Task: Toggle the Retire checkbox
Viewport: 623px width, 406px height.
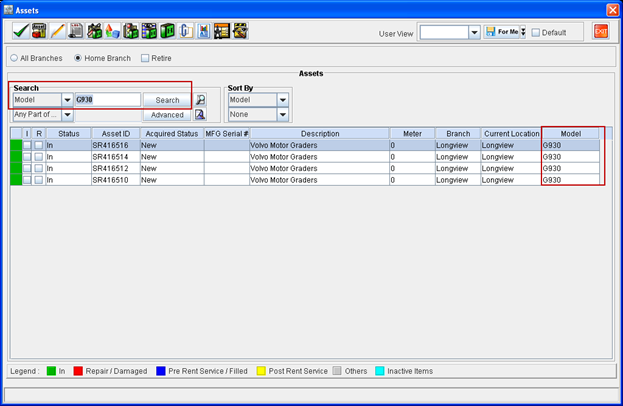Action: pos(145,58)
